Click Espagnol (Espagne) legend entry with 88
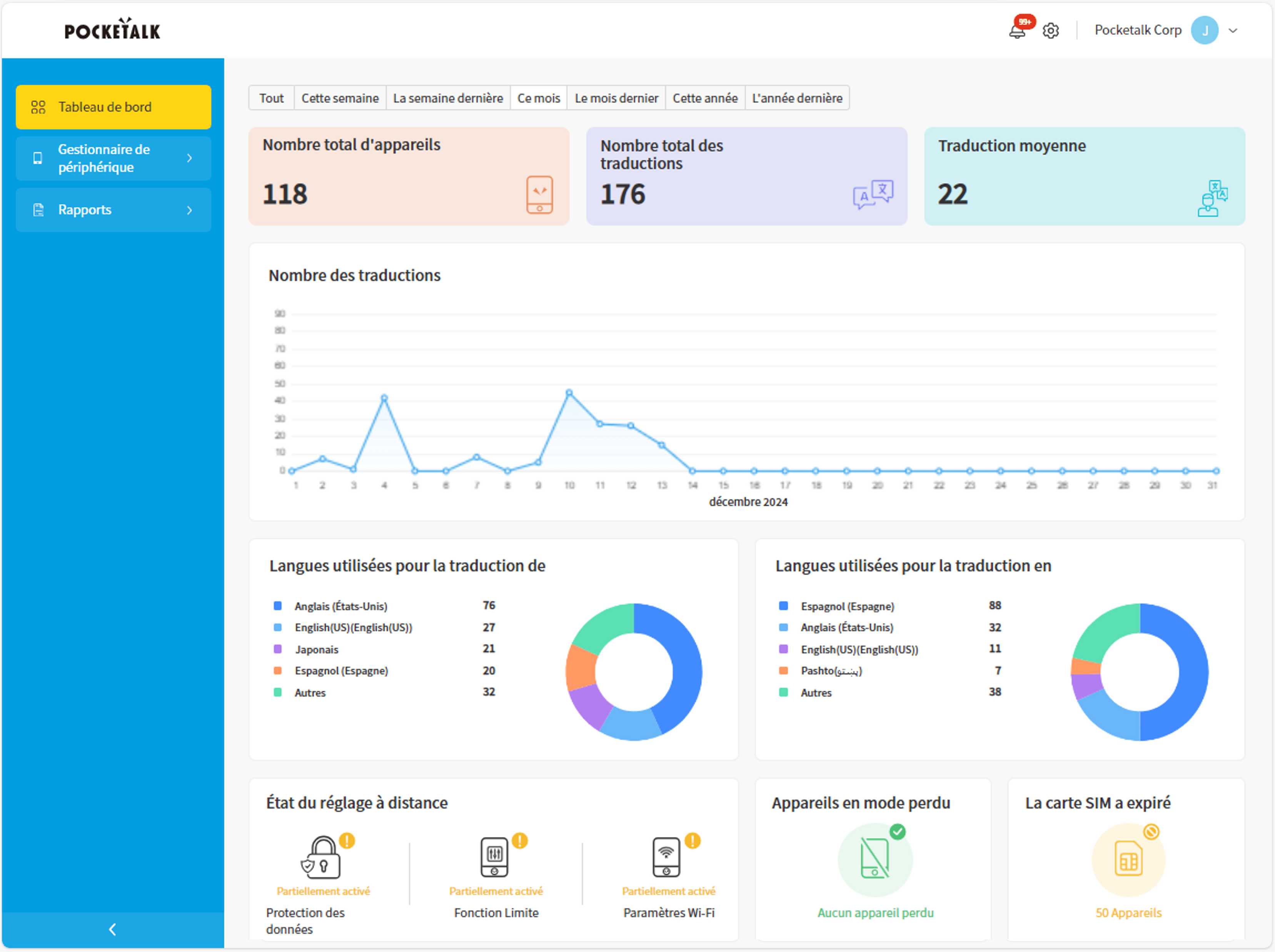 click(x=891, y=606)
